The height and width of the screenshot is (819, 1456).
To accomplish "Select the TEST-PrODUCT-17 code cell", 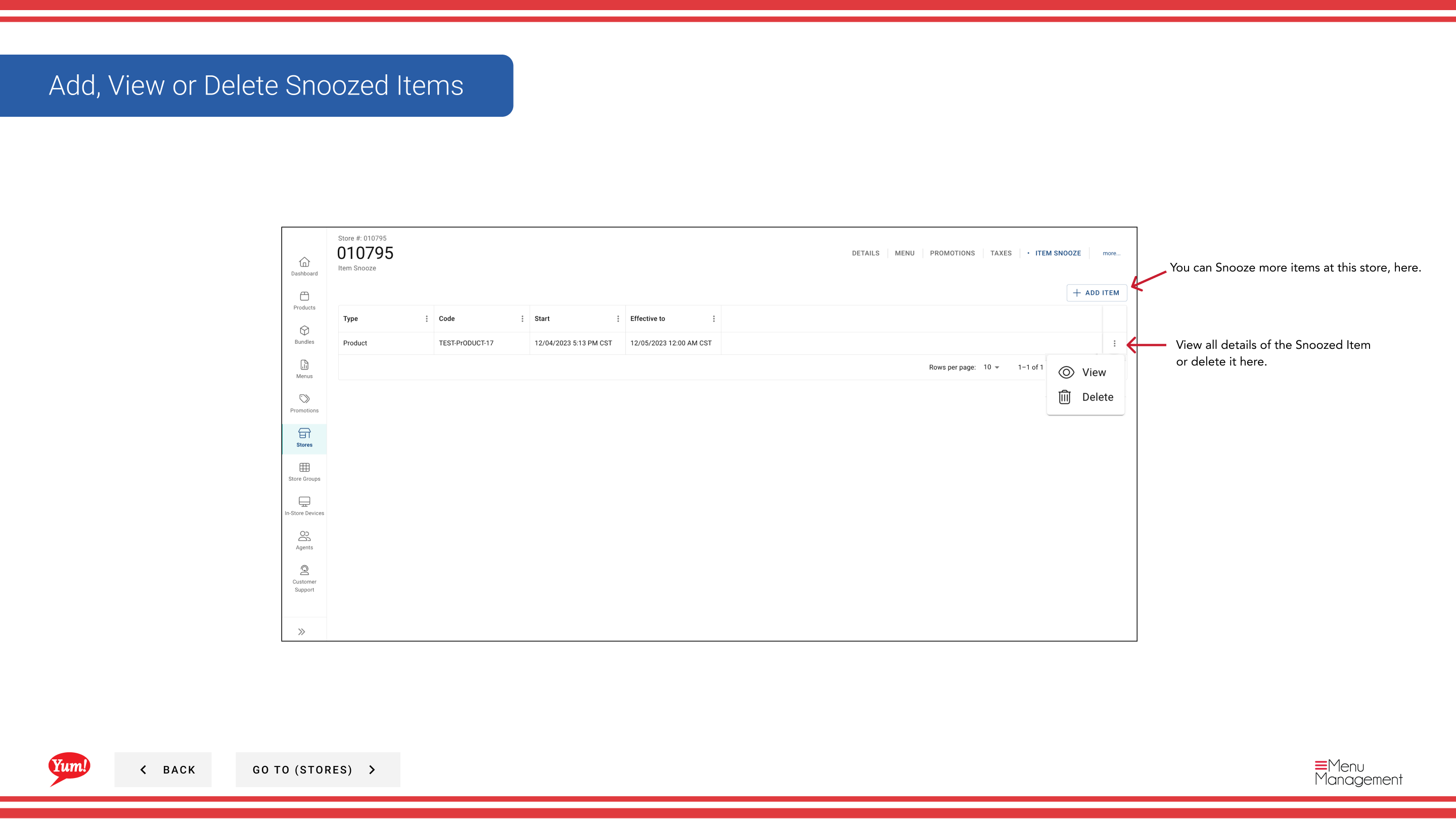I will (x=482, y=343).
